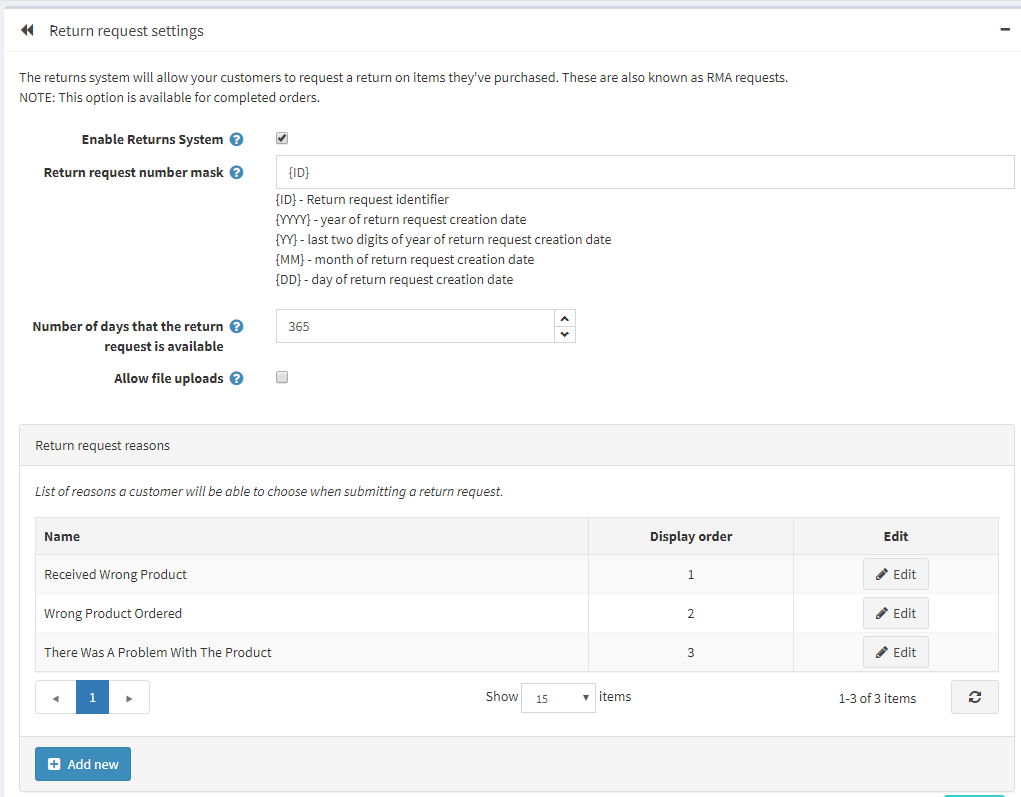
Task: Open the Show items per page dropdown
Action: click(x=558, y=698)
